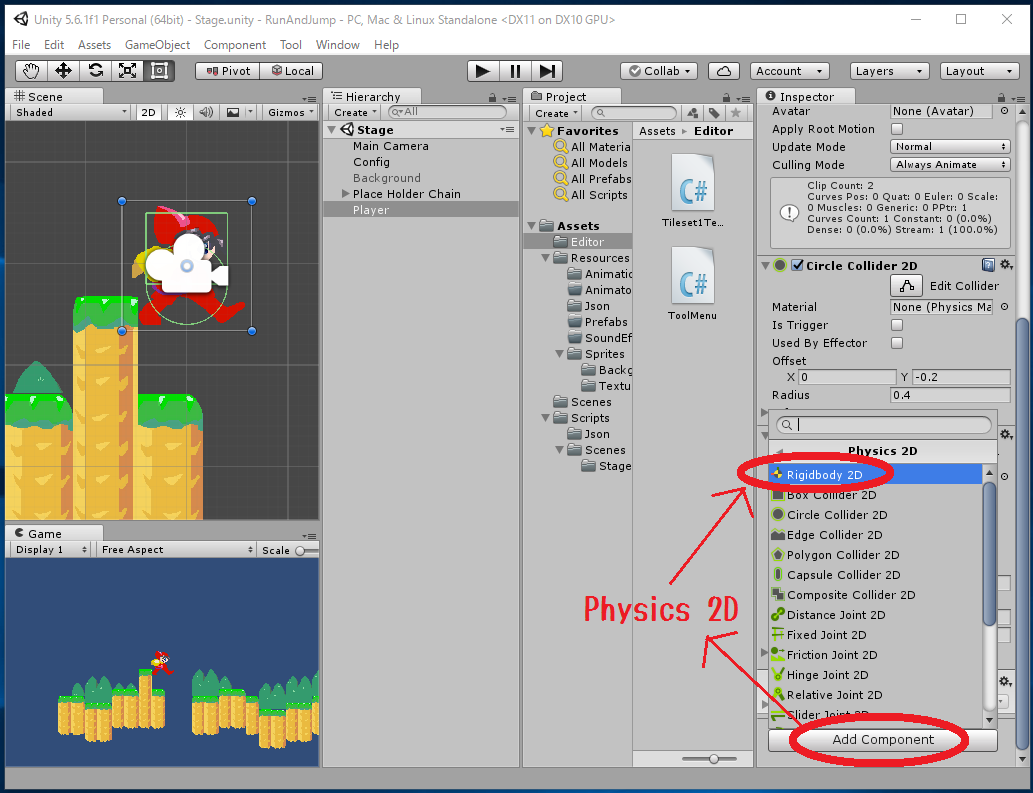
Task: Click component search field
Action: pyautogui.click(x=883, y=425)
